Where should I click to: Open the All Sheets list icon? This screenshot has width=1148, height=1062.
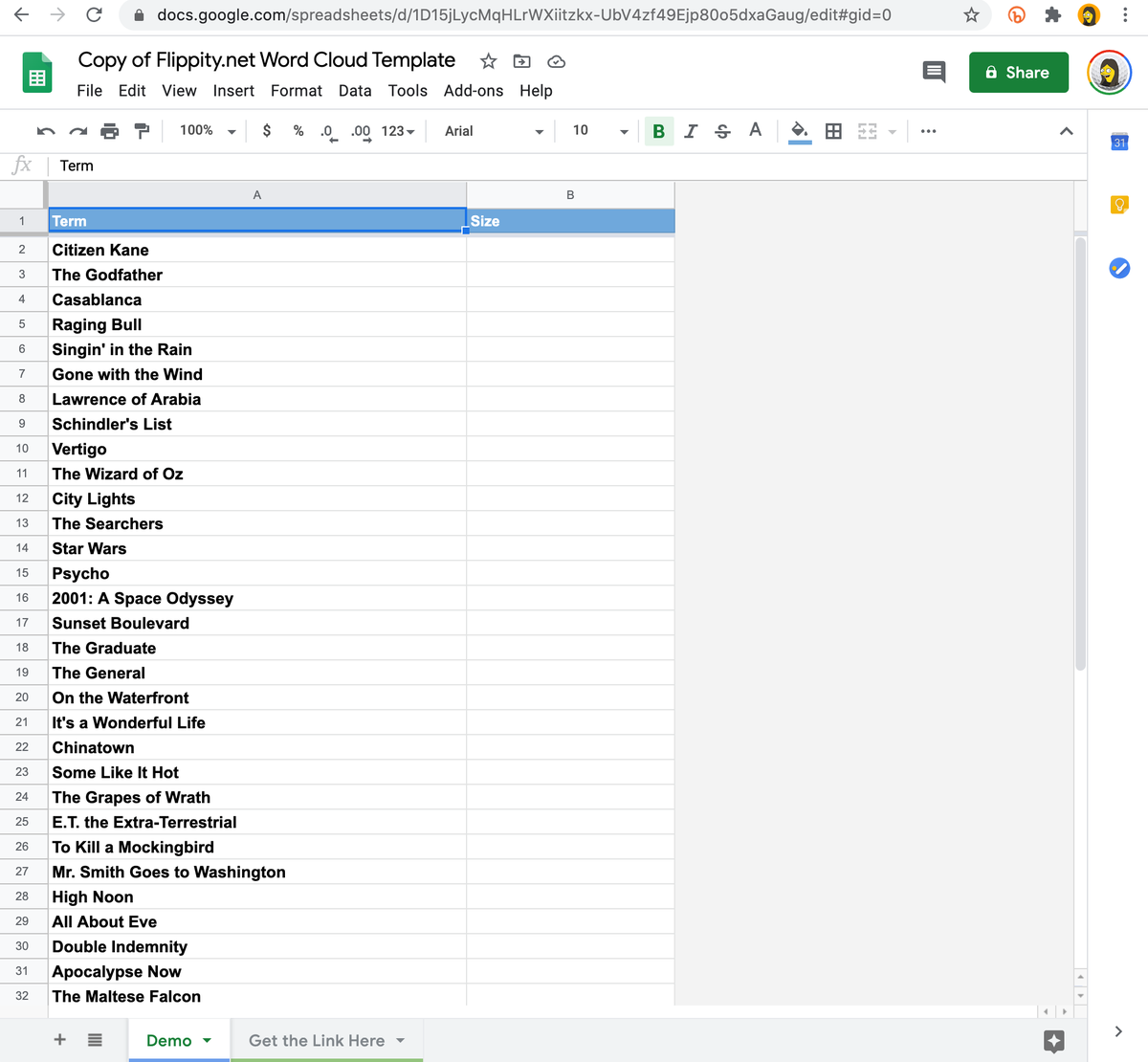(95, 1040)
